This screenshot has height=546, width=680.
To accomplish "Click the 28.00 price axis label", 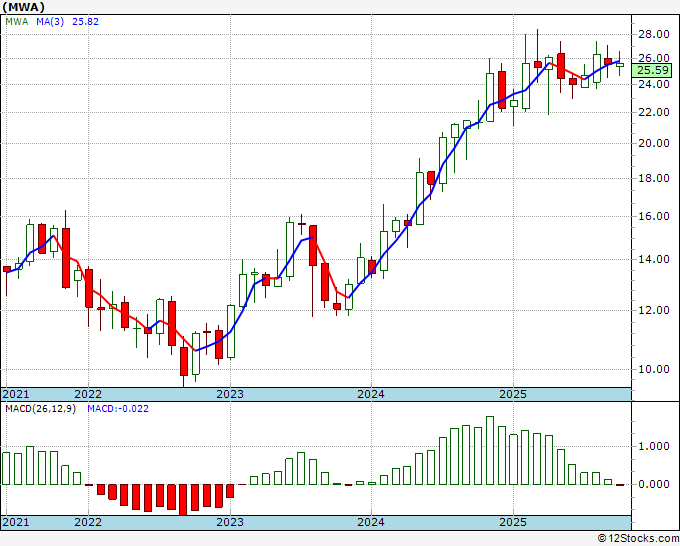I will coord(654,34).
